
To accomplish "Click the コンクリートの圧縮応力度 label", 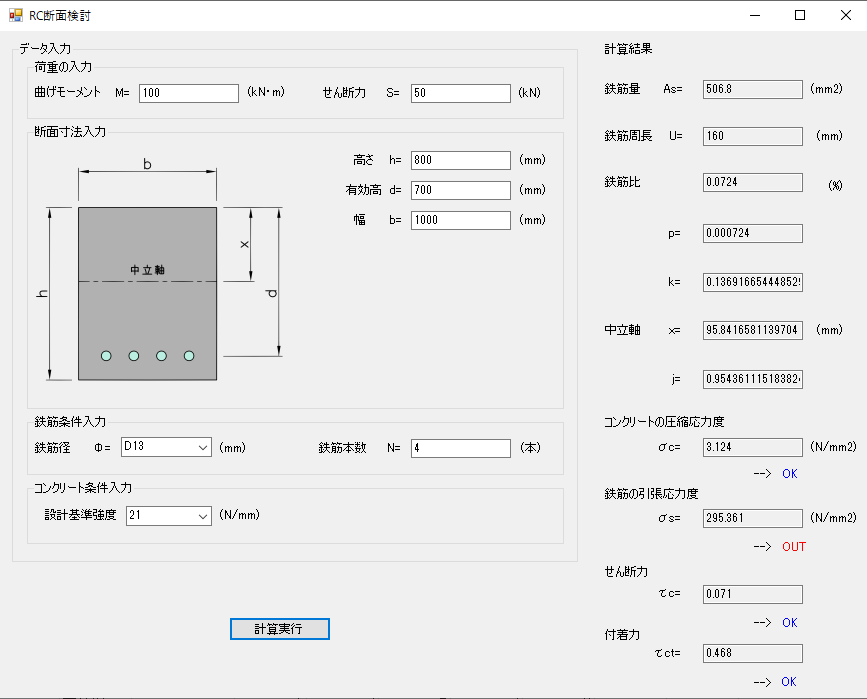I will pyautogui.click(x=664, y=422).
